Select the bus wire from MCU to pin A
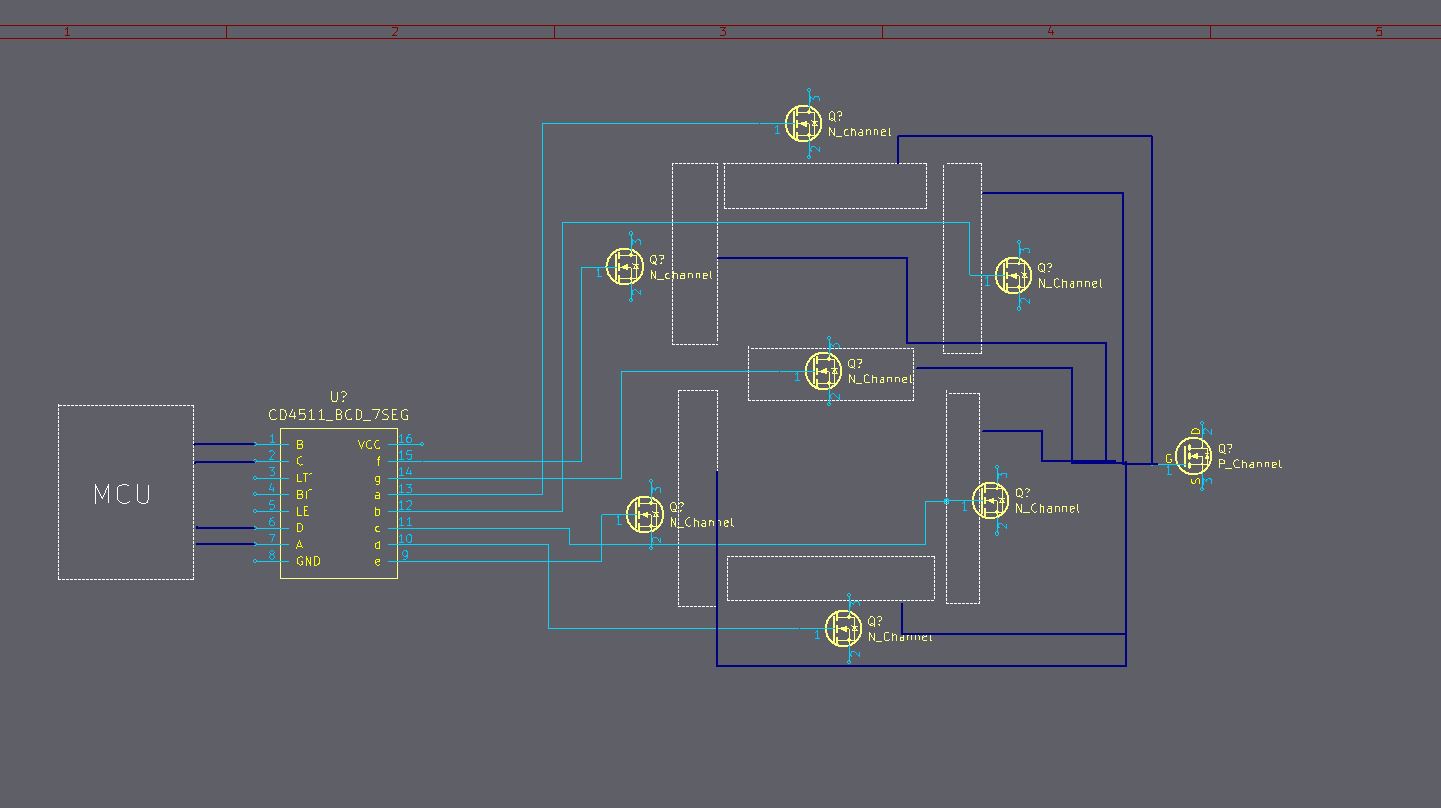This screenshot has height=808, width=1441. point(224,544)
